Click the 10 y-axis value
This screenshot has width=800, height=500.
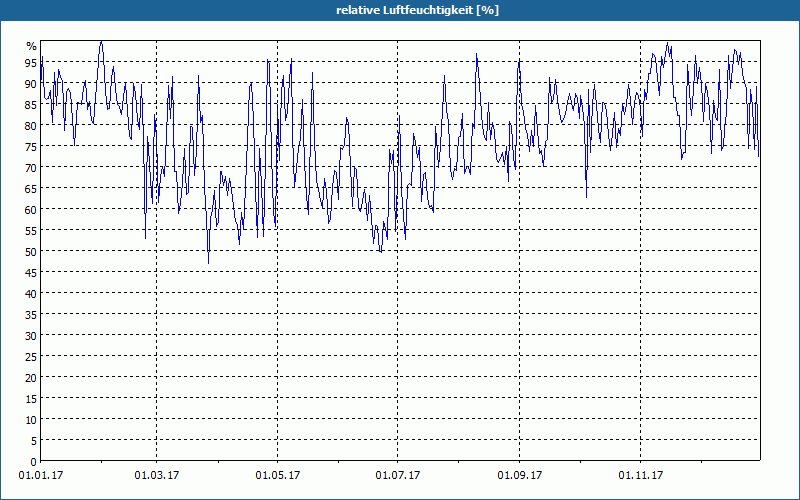(x=31, y=419)
